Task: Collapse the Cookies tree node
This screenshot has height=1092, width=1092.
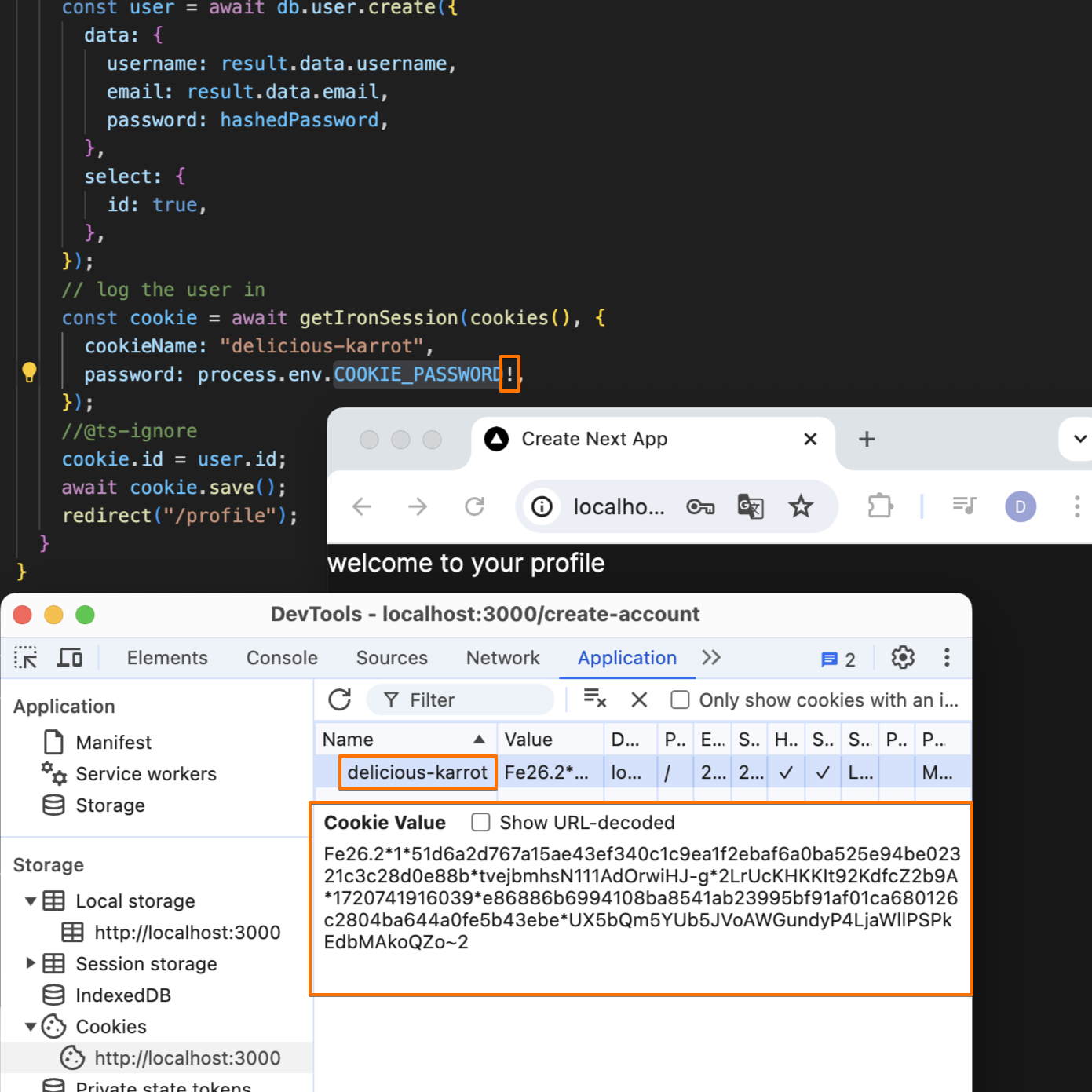Action: coord(31,1027)
